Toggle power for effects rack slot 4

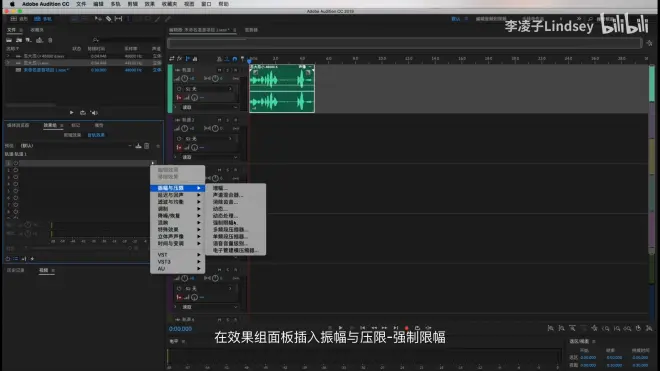[x=16, y=184]
